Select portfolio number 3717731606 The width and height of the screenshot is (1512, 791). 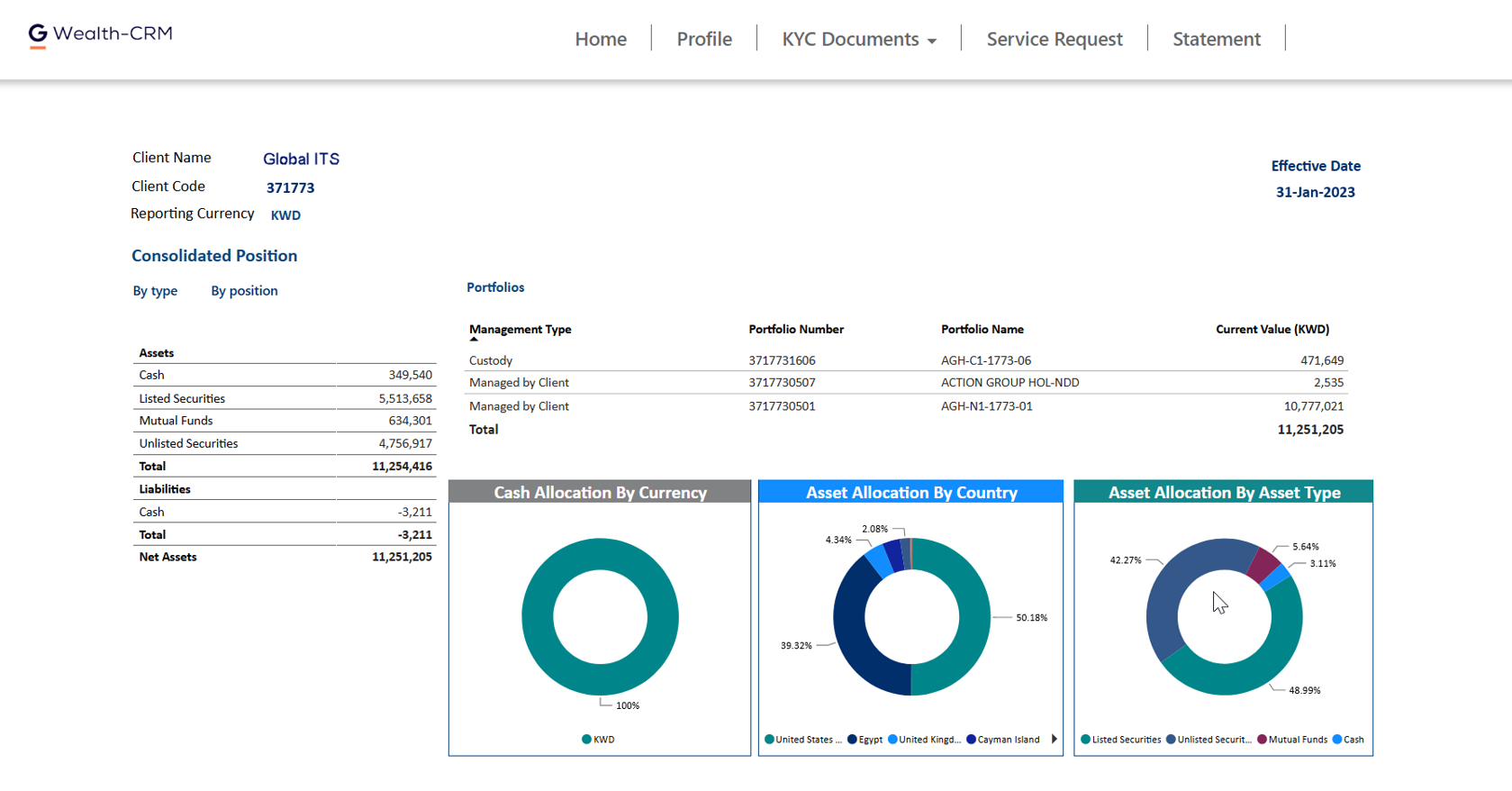[x=782, y=360]
